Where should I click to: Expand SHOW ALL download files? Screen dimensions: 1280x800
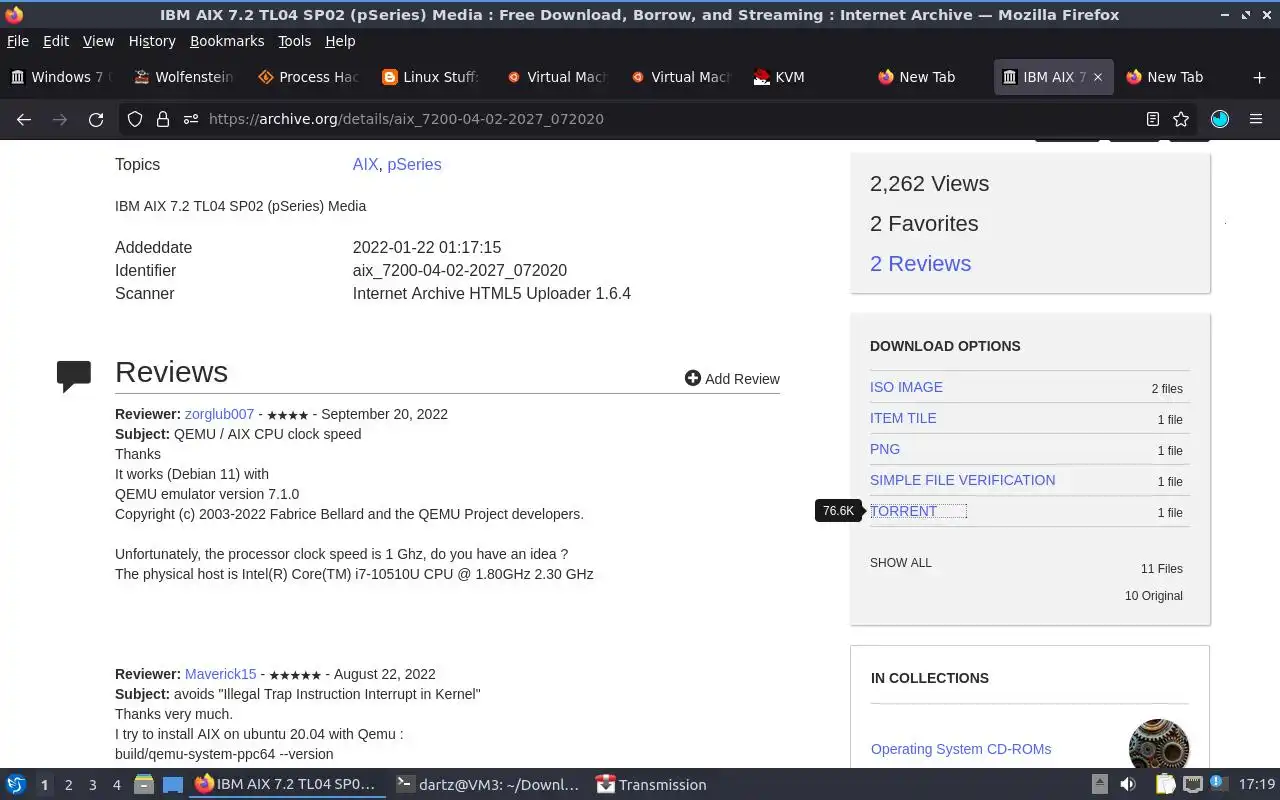[900, 563]
